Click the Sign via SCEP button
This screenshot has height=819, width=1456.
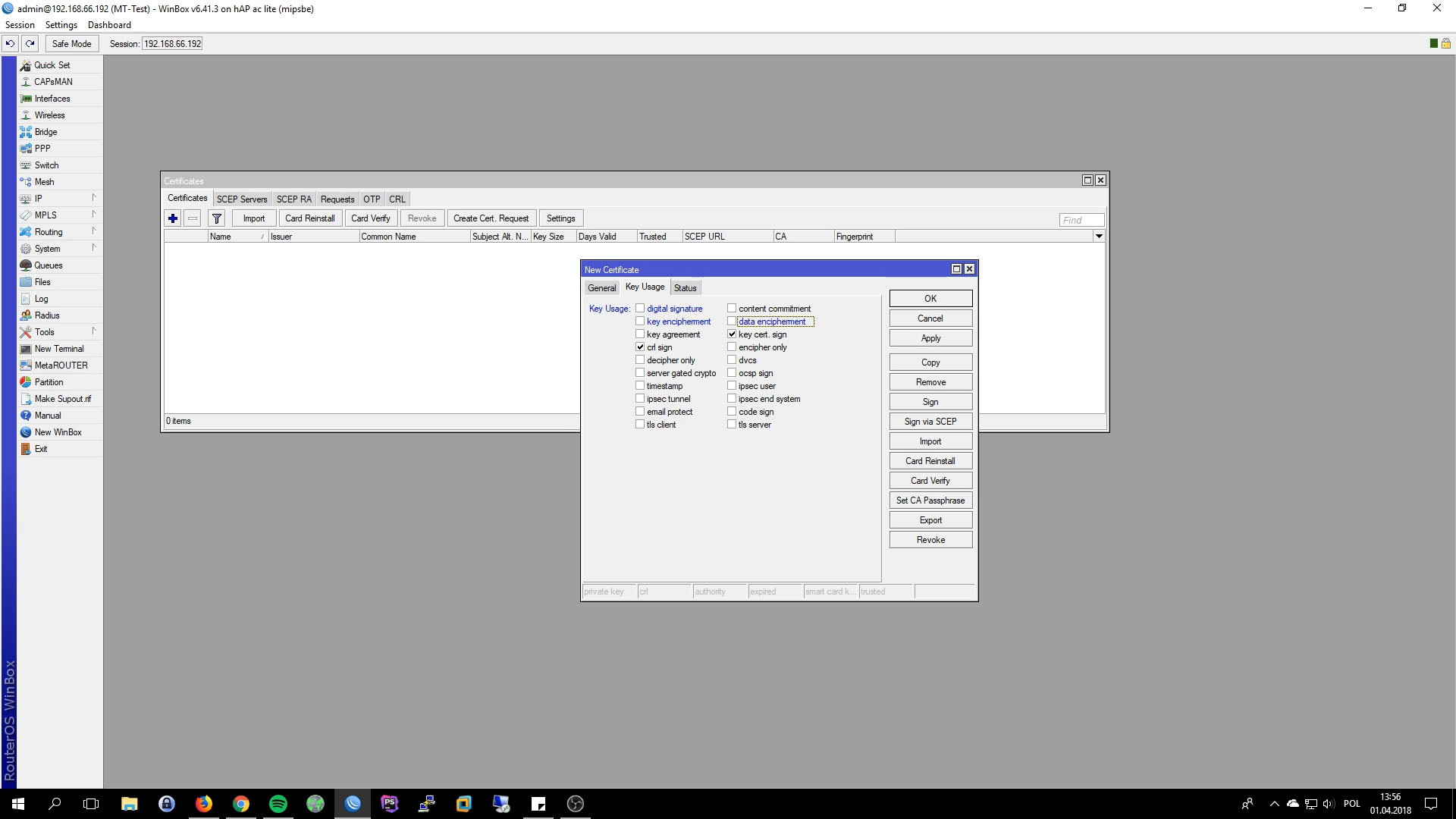point(930,421)
